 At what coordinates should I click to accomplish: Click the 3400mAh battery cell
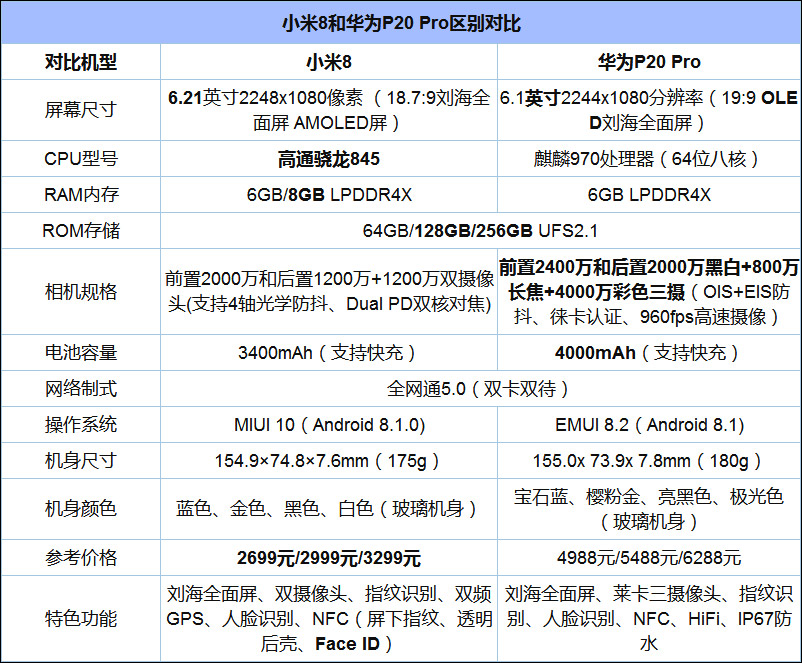coord(329,352)
